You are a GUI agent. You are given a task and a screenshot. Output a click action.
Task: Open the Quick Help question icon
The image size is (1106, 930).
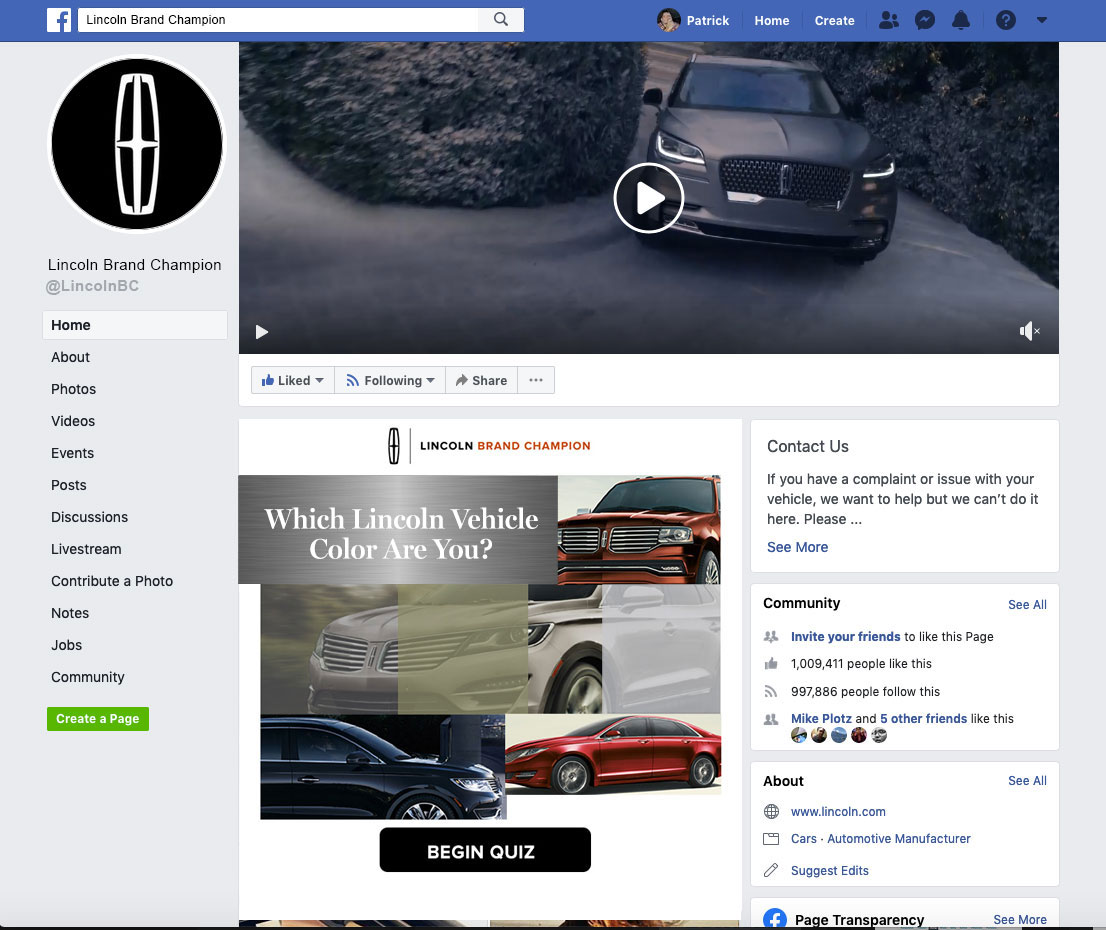(1006, 20)
